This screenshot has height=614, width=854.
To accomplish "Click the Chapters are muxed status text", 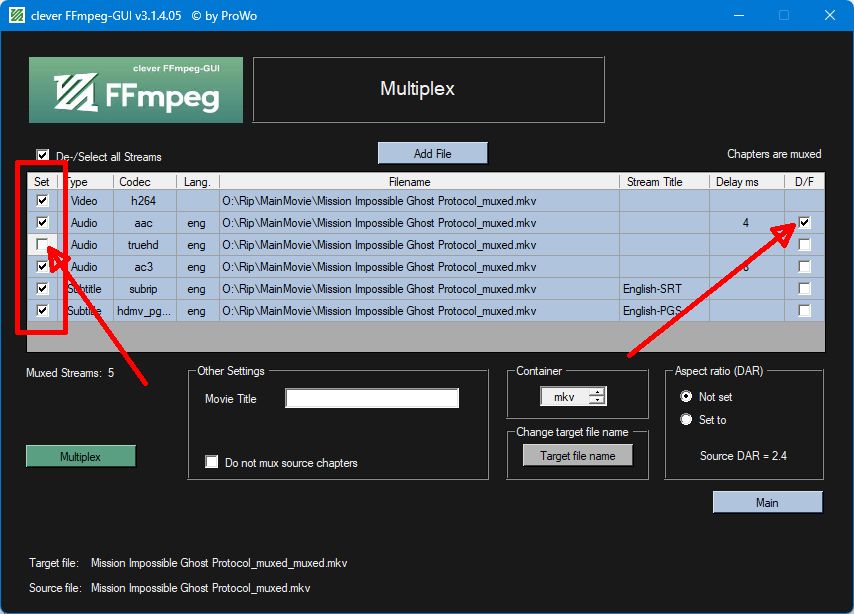I will coord(774,154).
